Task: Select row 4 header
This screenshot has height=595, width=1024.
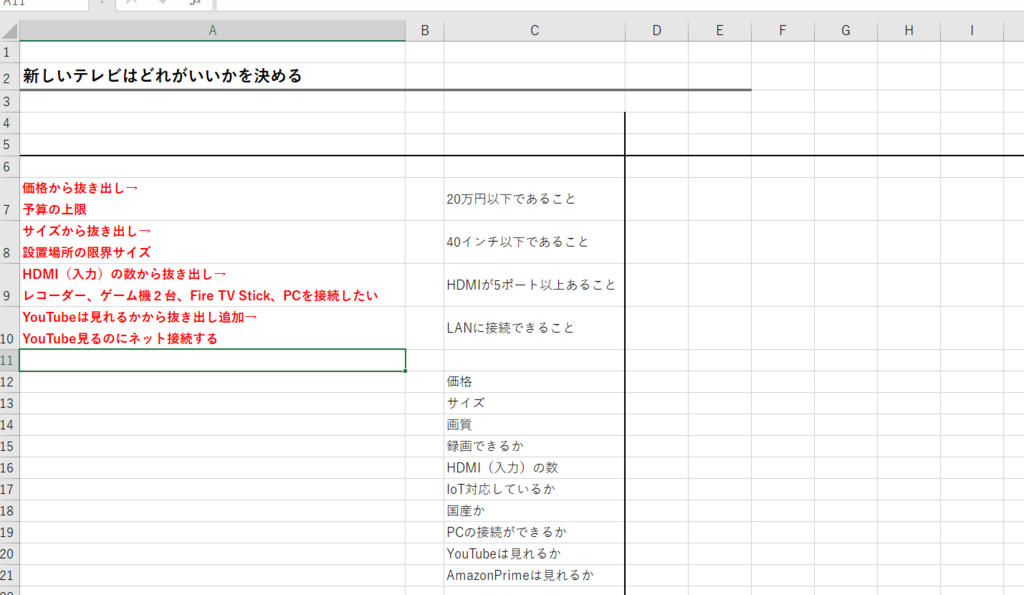Action: click(9, 123)
